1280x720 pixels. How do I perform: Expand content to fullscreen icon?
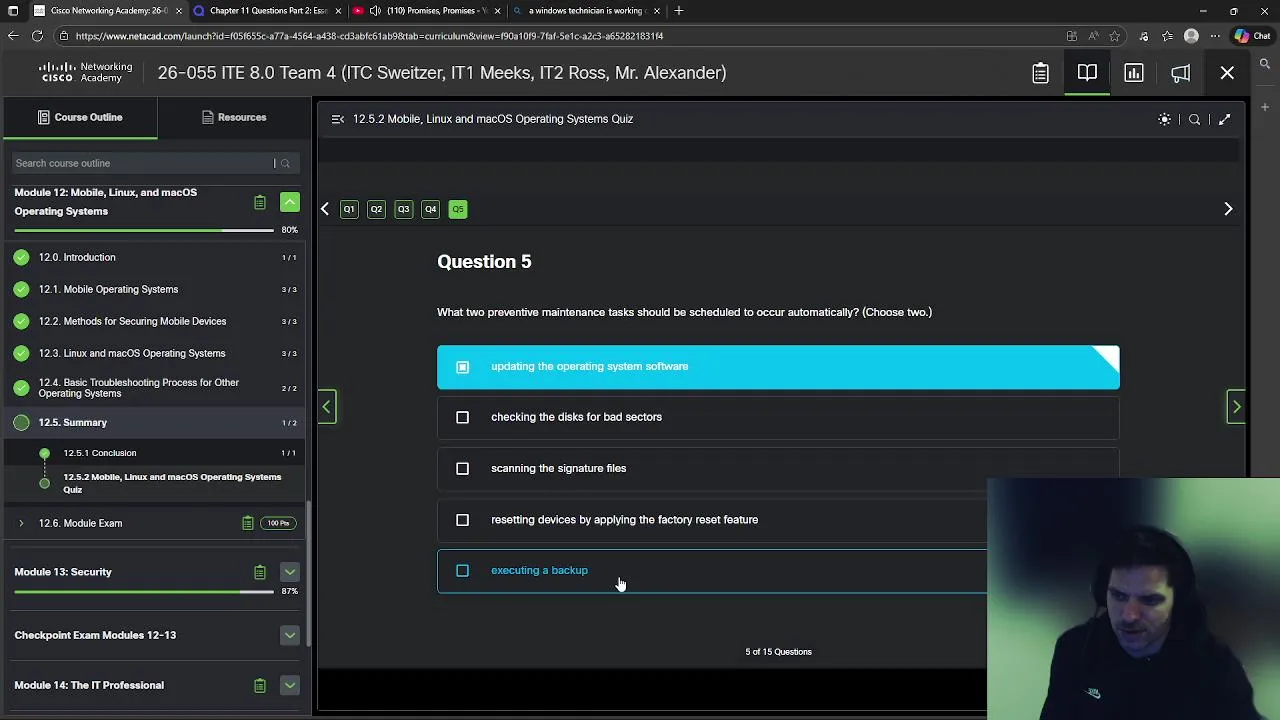click(1224, 119)
